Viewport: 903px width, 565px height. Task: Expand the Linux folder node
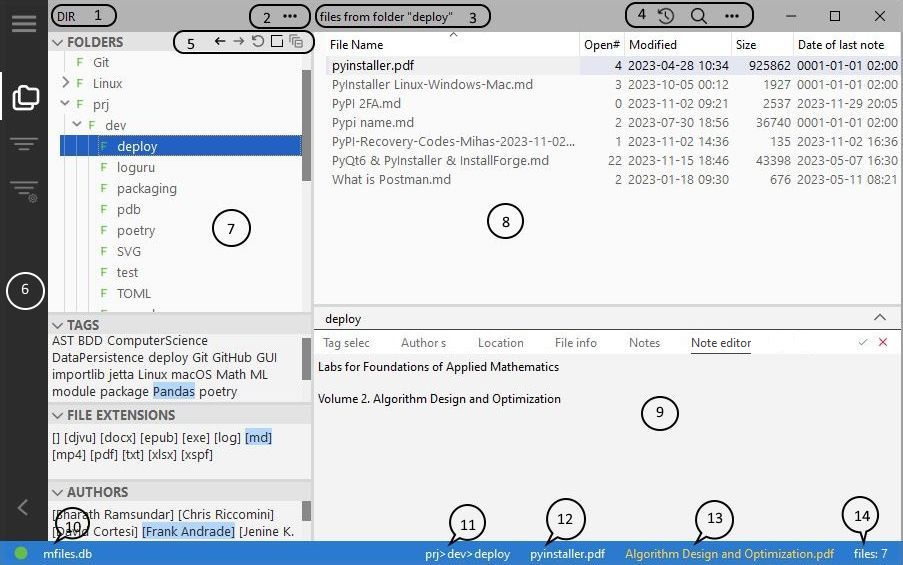pos(65,83)
